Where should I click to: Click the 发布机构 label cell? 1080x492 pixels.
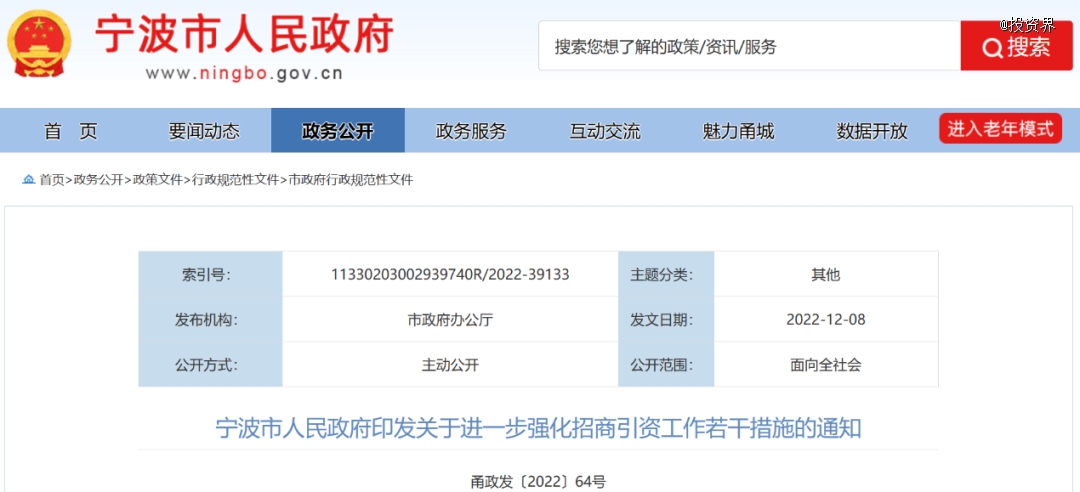point(211,320)
